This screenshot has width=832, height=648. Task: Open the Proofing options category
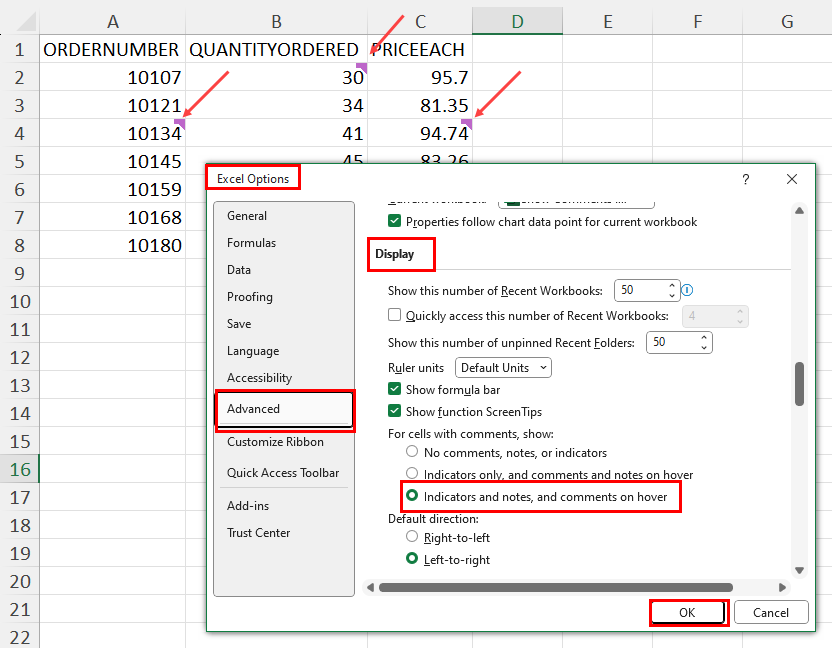[284, 297]
